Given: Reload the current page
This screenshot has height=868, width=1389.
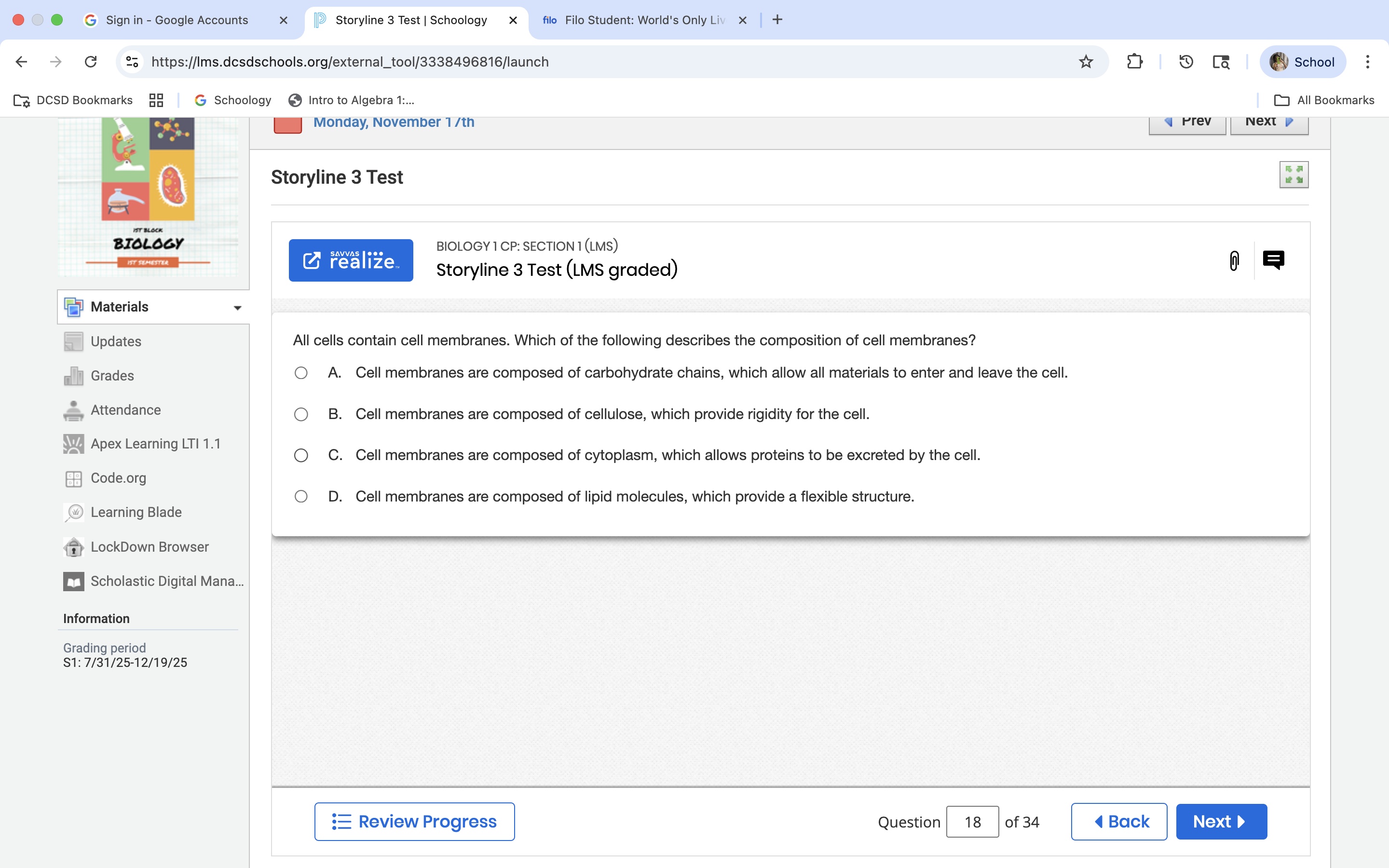Looking at the screenshot, I should point(91,61).
